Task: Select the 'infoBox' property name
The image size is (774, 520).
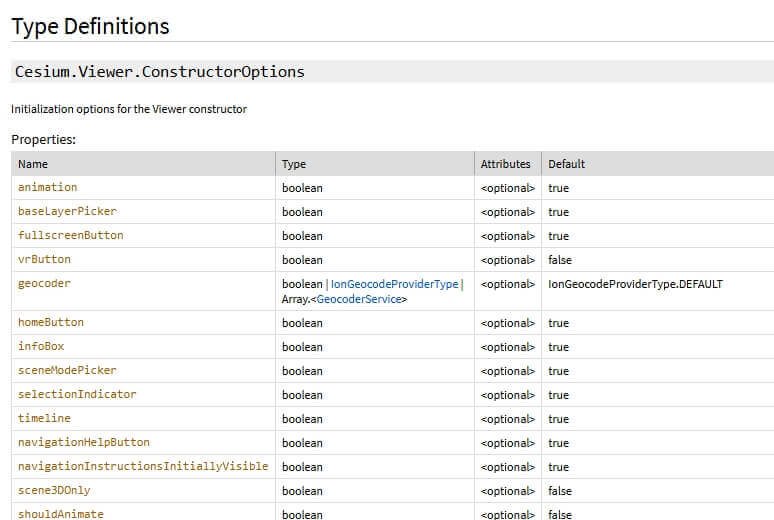Action: (41, 346)
